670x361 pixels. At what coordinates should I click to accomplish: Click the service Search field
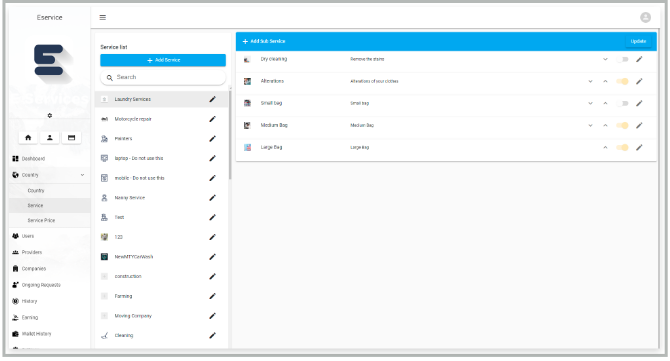pyautogui.click(x=163, y=77)
